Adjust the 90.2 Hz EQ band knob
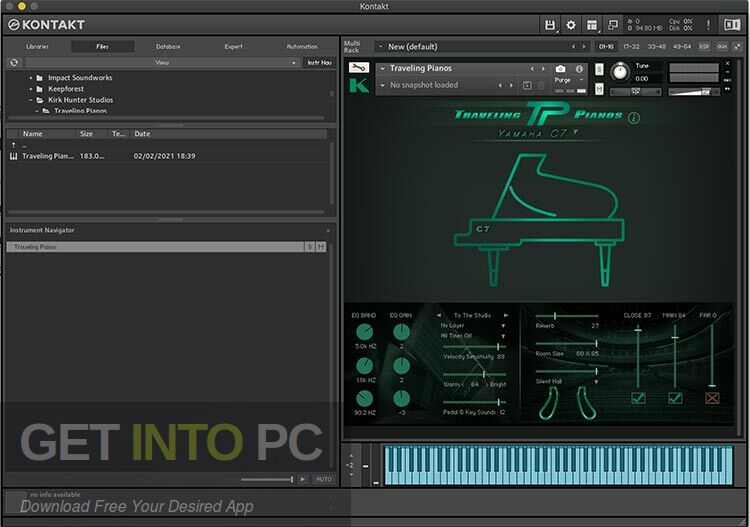 pos(364,398)
